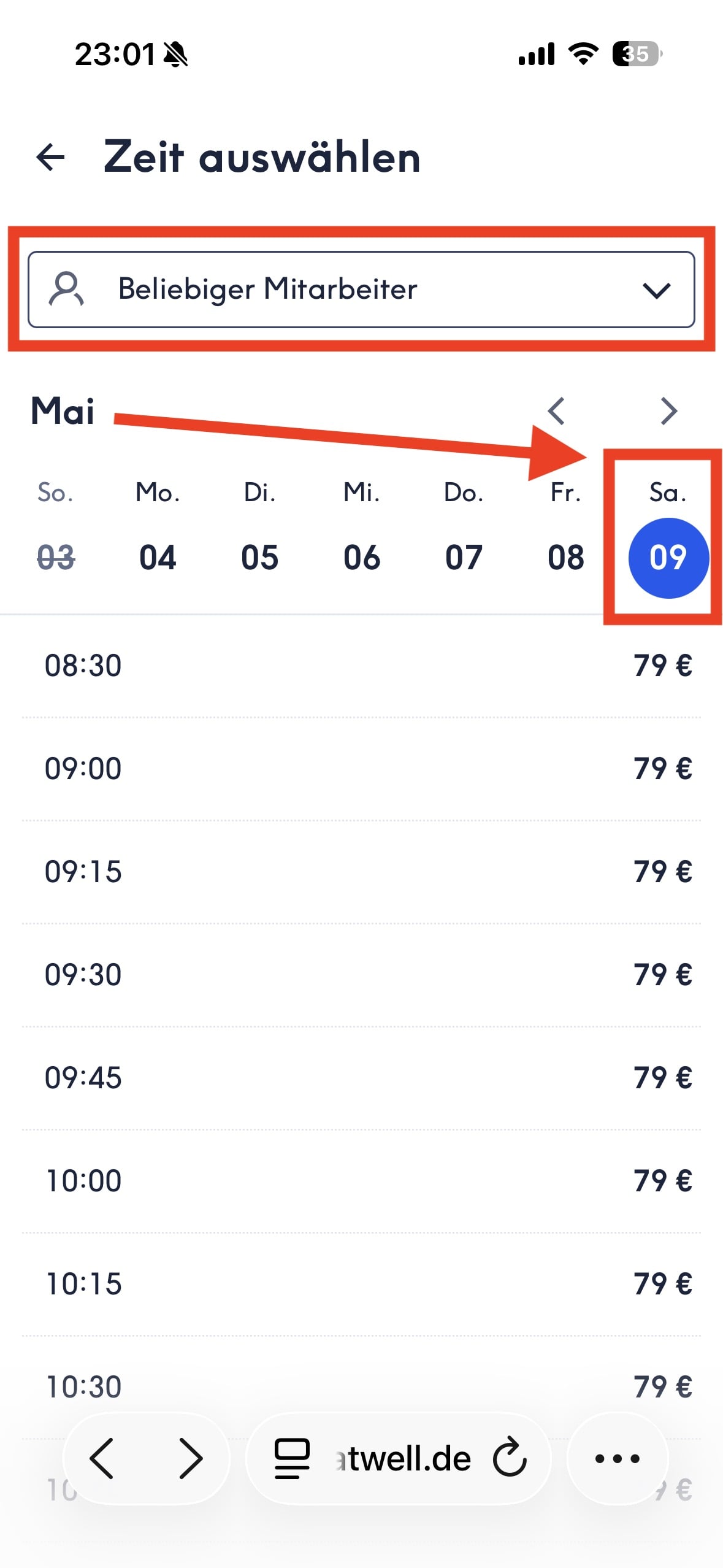Choose Thursday 07 date
723x1568 pixels.
[x=464, y=557]
